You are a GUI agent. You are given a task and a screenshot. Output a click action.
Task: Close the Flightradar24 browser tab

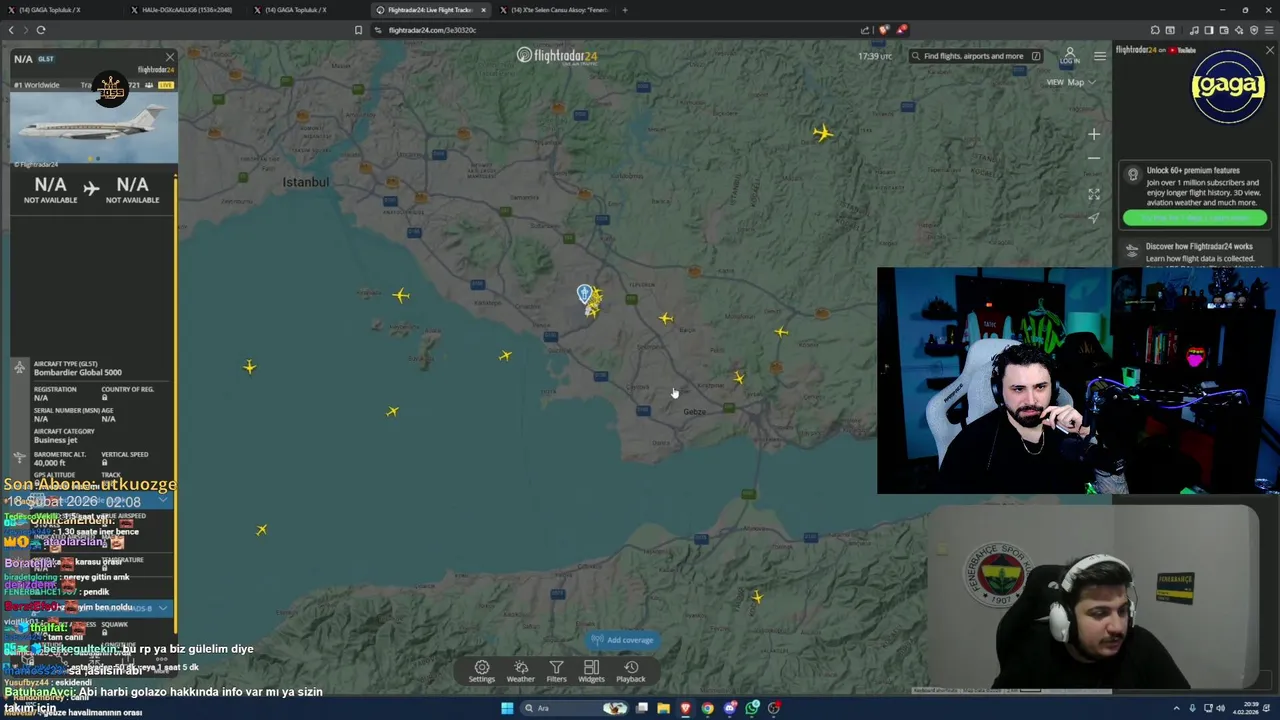coord(483,10)
